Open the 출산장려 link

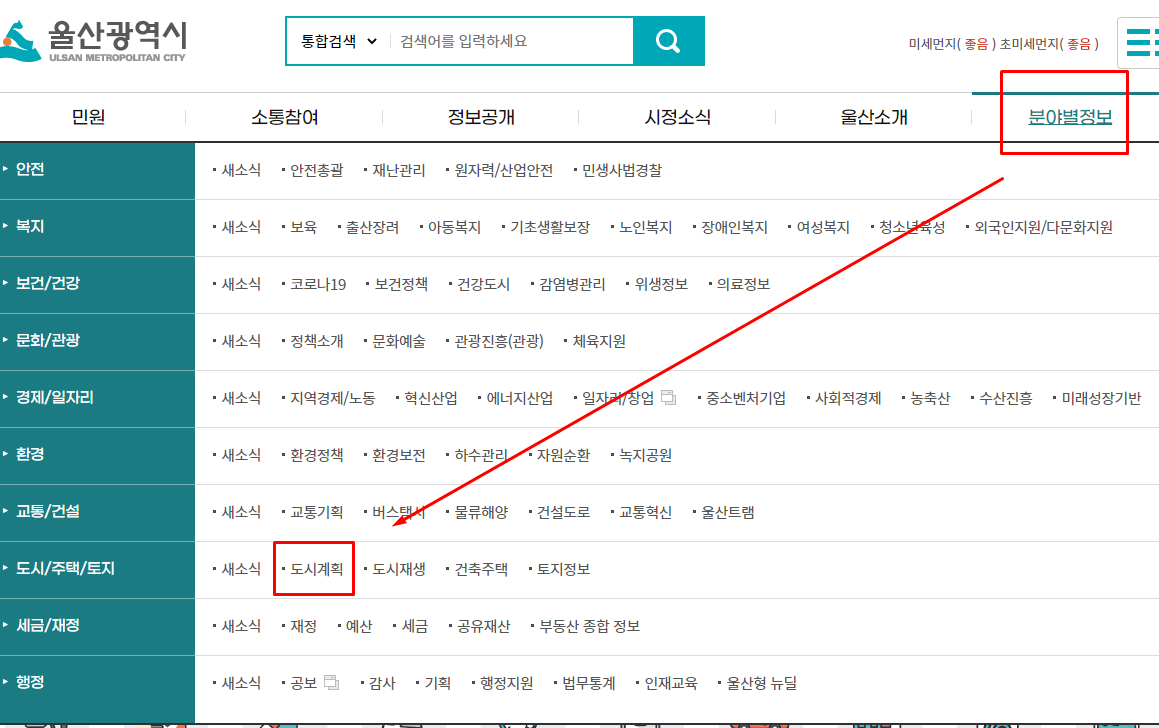pyautogui.click(x=373, y=227)
